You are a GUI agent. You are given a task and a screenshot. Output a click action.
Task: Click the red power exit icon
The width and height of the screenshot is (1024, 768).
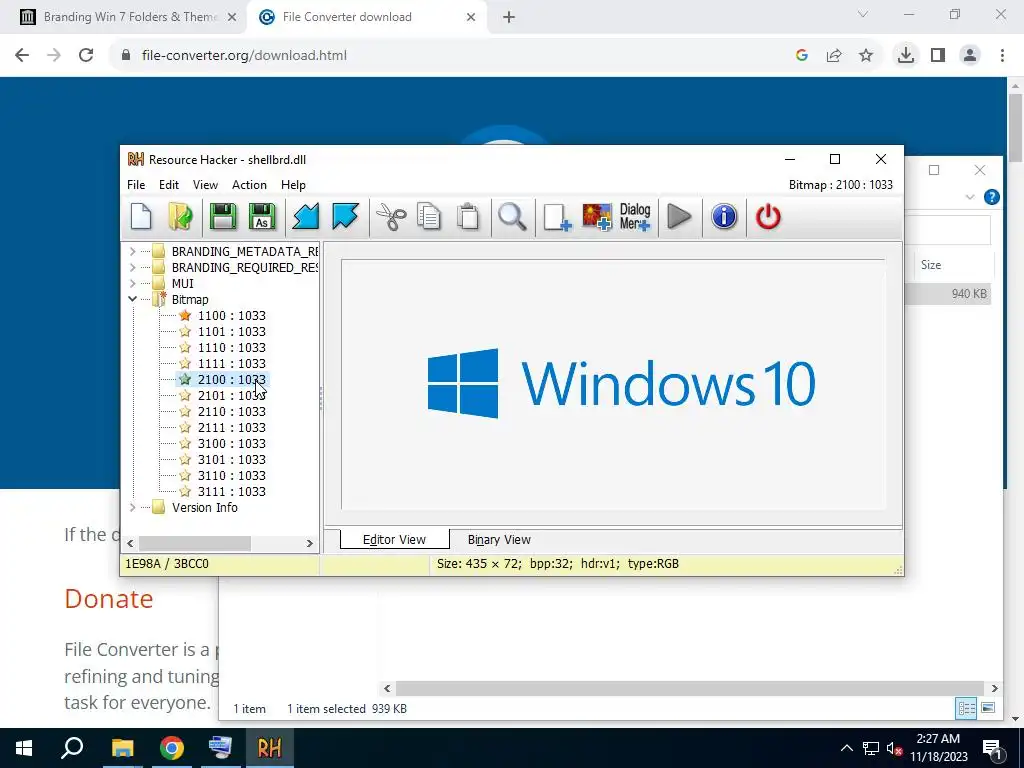coord(768,217)
